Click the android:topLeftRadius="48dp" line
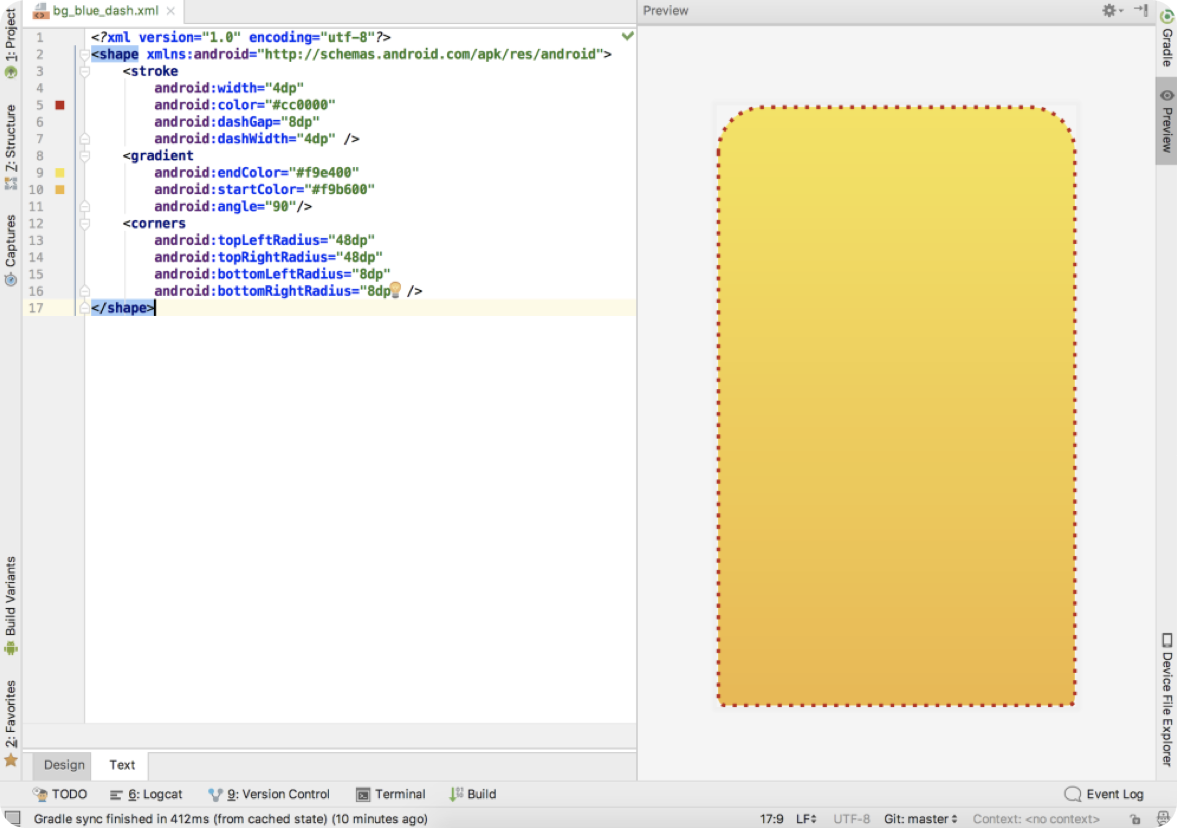The image size is (1177, 828). (x=264, y=240)
